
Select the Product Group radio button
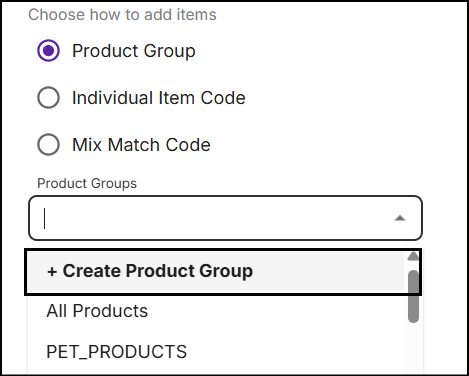(x=49, y=51)
